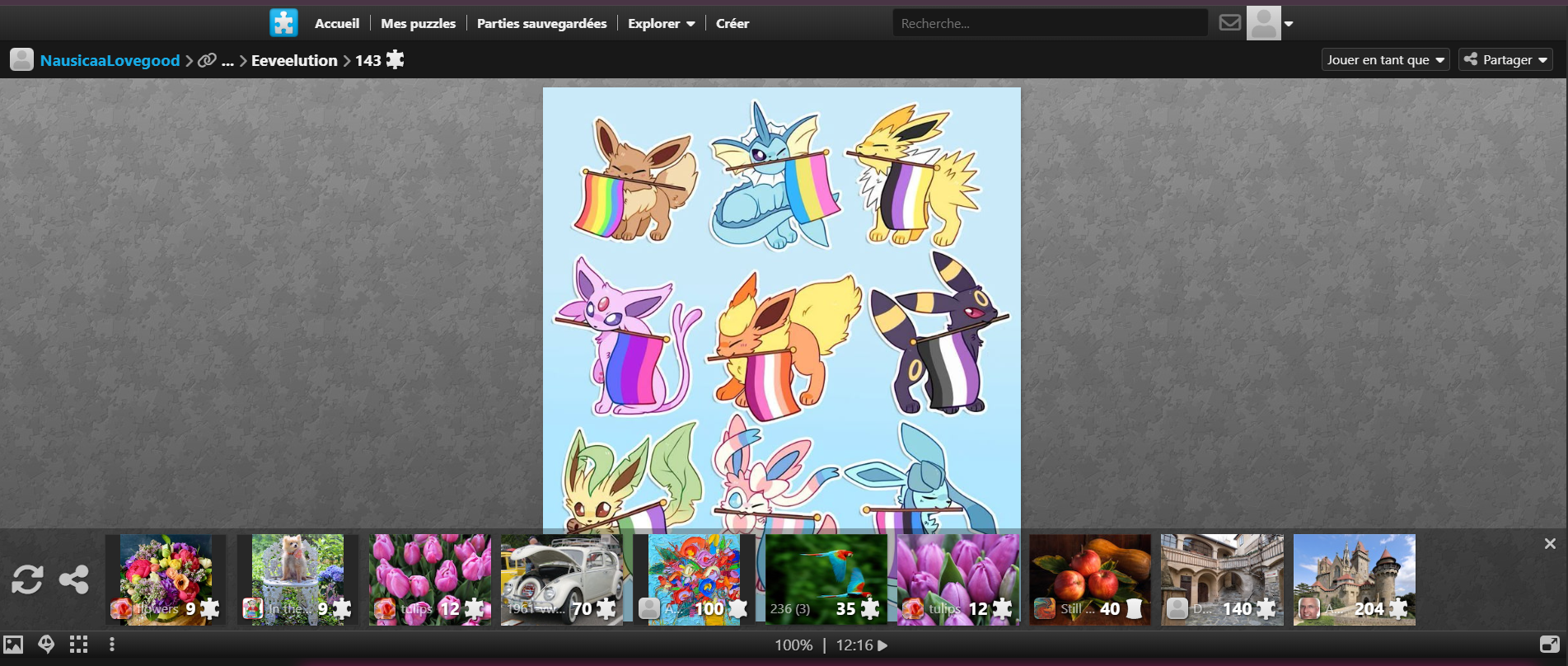This screenshot has height=666, width=1568.
Task: Click the 12:16 elapsed time
Action: (854, 645)
